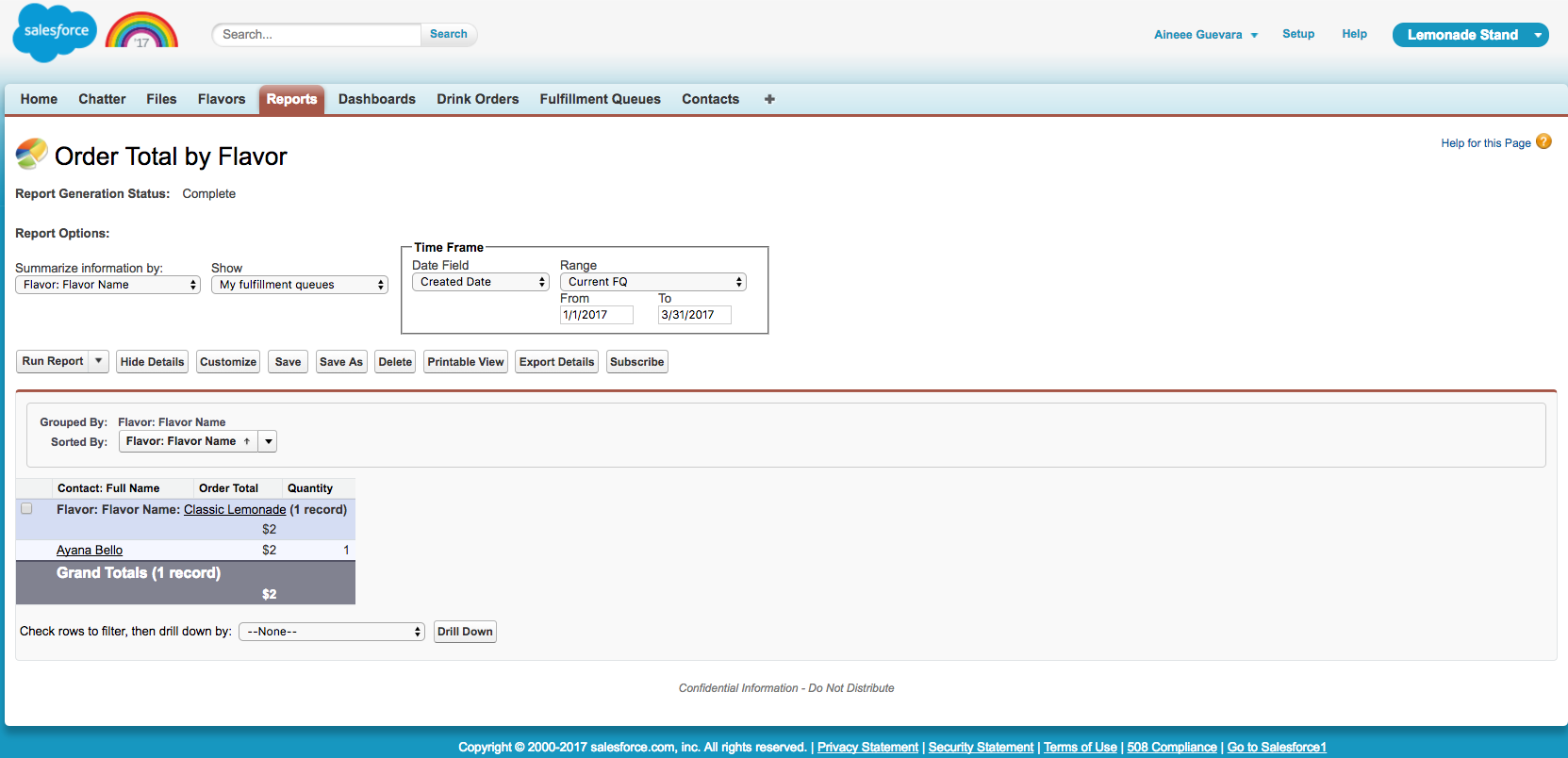Switch to the Flavors tab
1568x758 pixels.
coord(222,99)
